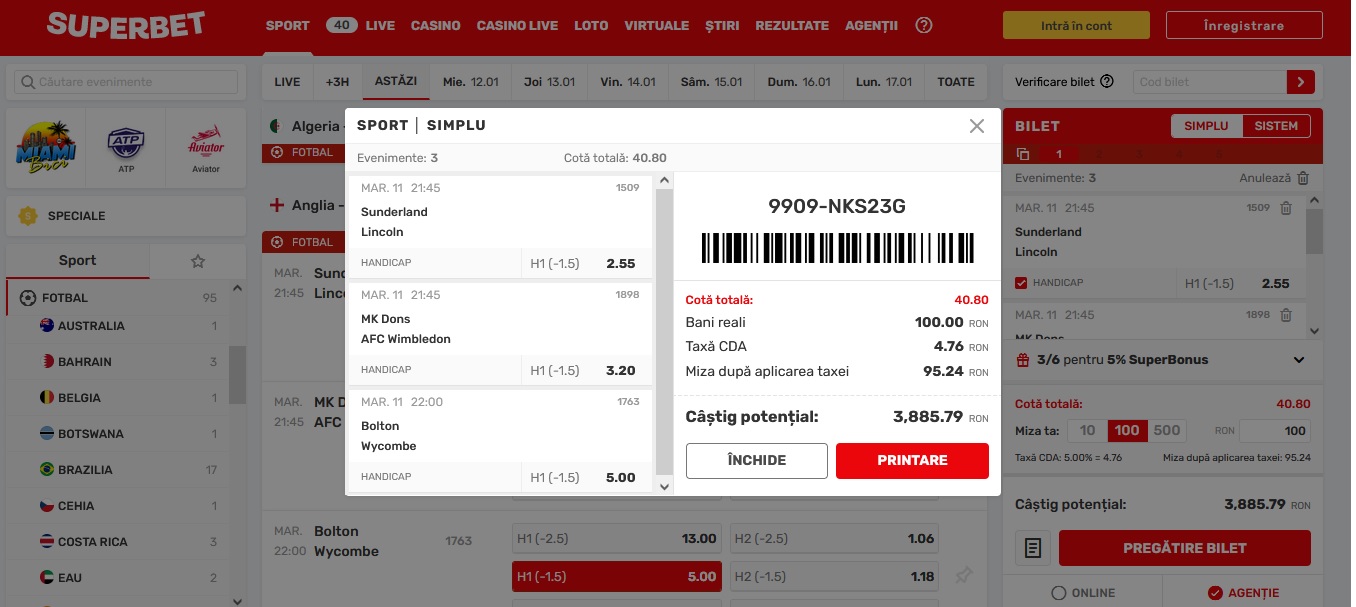The height and width of the screenshot is (607, 1356).
Task: Click the Intră în cont login button
Action: tap(1076, 26)
